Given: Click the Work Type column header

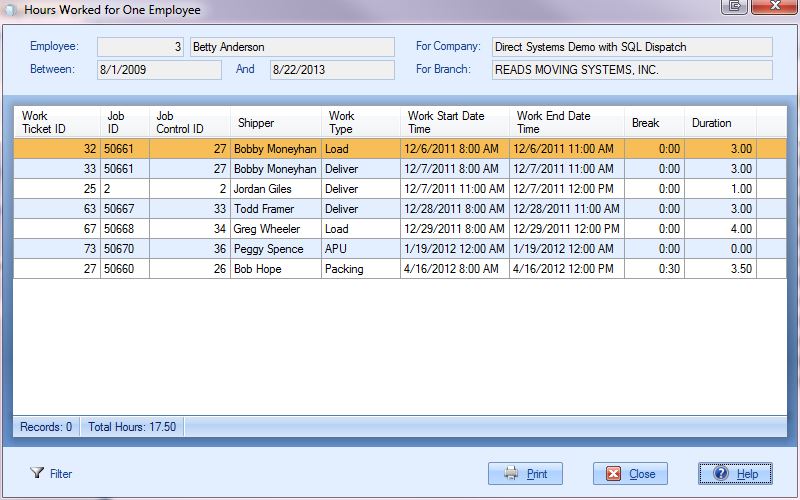Looking at the screenshot, I should tap(360, 122).
